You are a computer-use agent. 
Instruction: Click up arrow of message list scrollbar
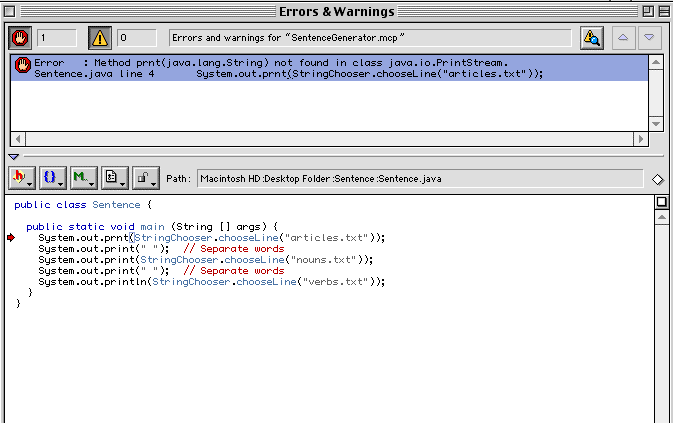click(x=656, y=63)
